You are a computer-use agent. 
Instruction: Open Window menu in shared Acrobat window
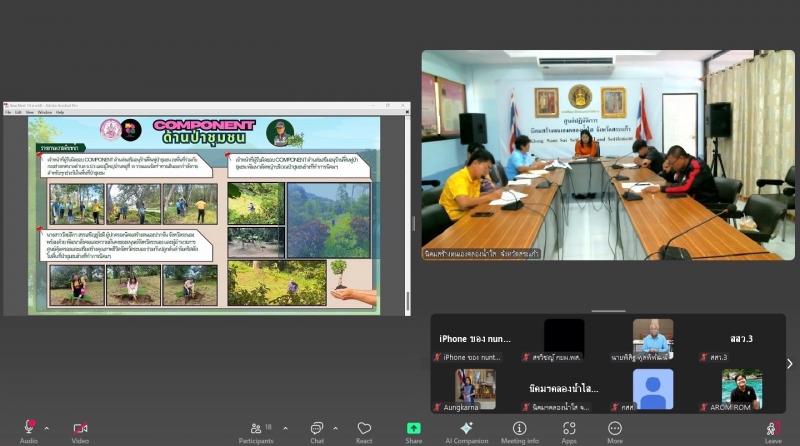[45, 112]
